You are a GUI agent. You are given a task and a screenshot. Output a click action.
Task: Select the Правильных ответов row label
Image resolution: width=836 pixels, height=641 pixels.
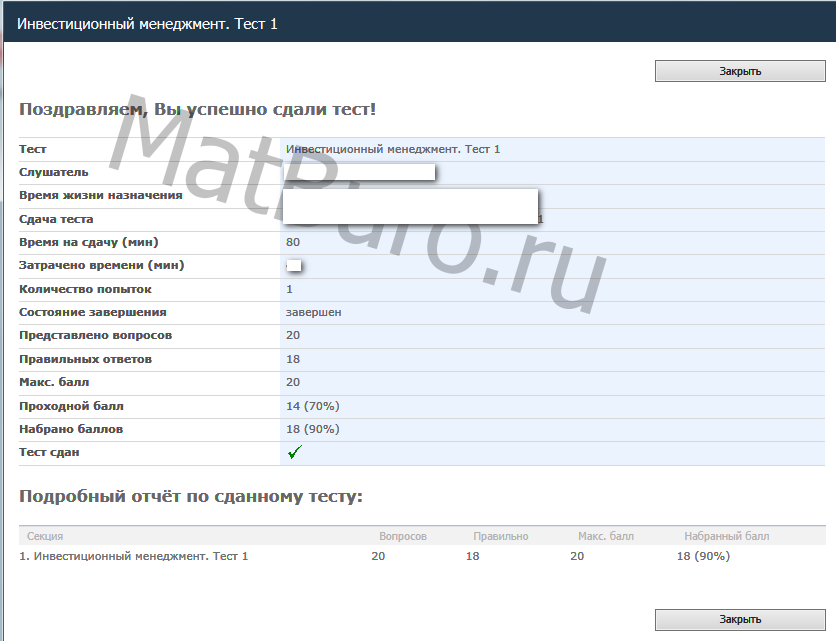tap(85, 359)
